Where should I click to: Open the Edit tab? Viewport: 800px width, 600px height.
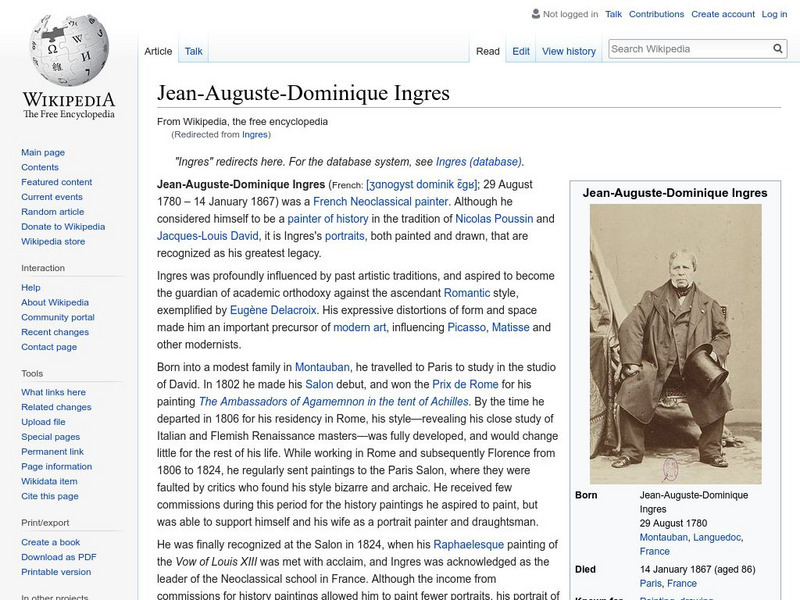click(x=520, y=50)
